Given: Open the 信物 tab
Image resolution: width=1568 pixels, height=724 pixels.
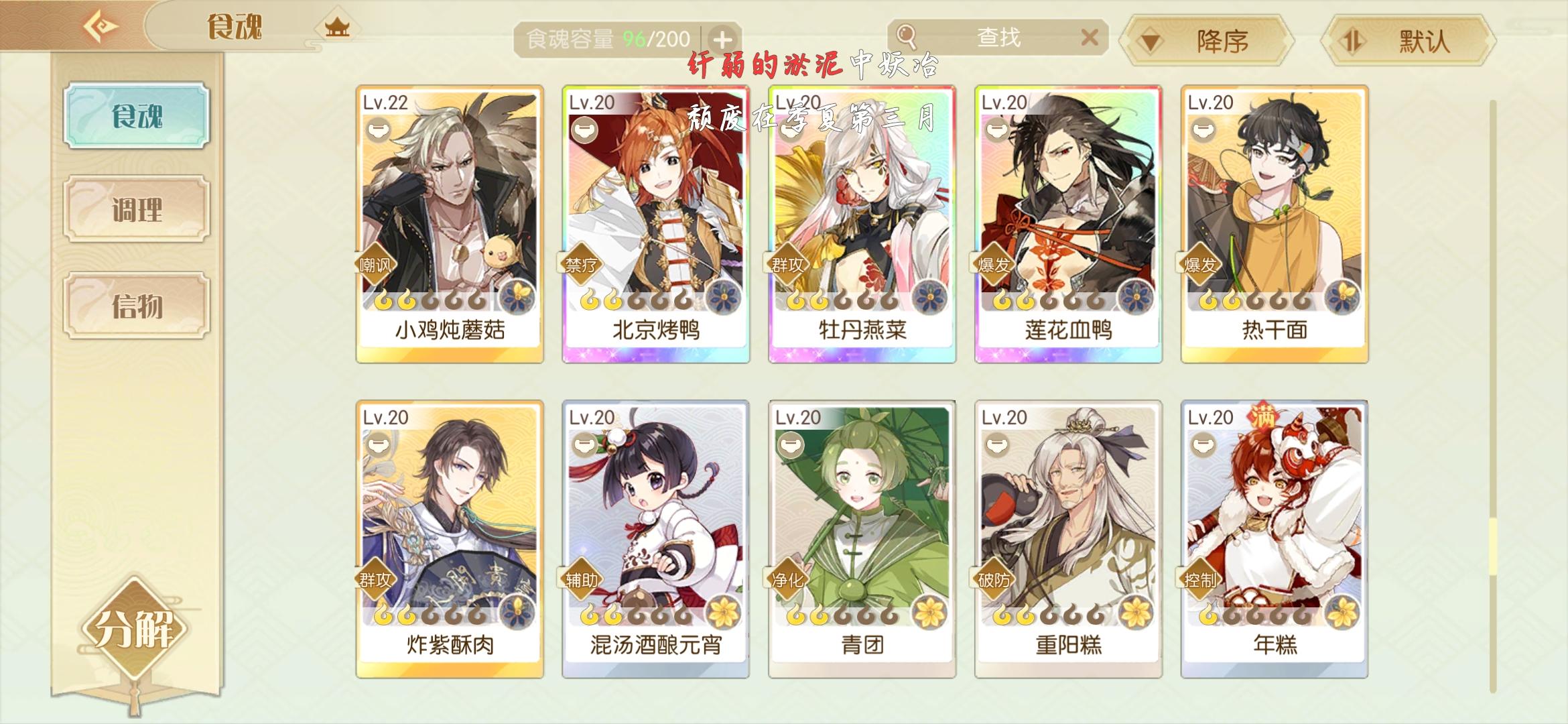Looking at the screenshot, I should coord(137,306).
